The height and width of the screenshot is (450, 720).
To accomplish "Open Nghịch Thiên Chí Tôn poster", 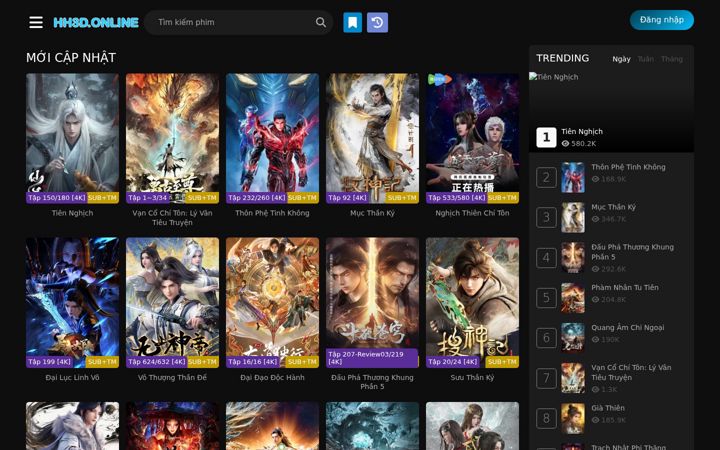I will [x=472, y=138].
